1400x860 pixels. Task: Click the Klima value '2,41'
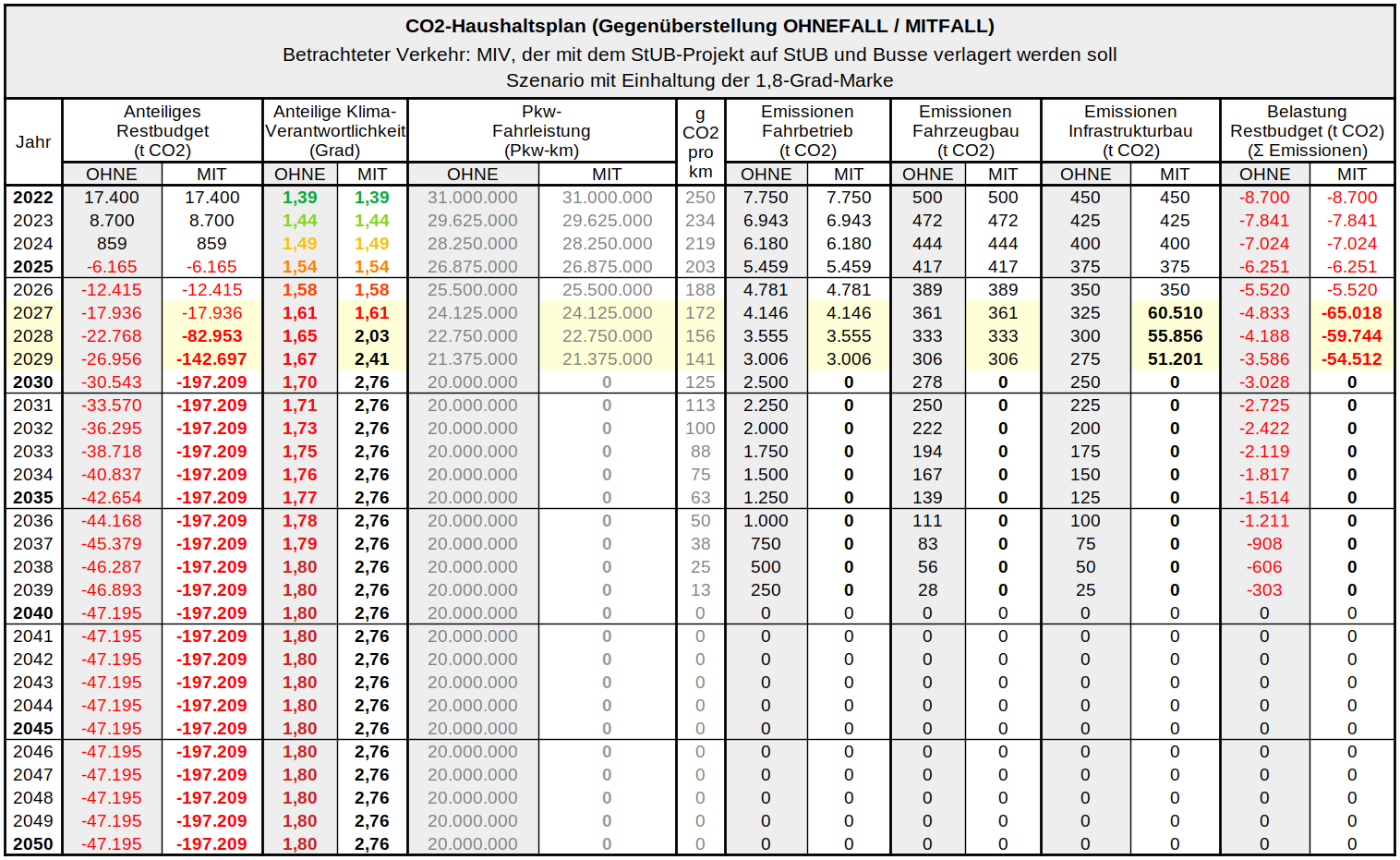point(372,359)
